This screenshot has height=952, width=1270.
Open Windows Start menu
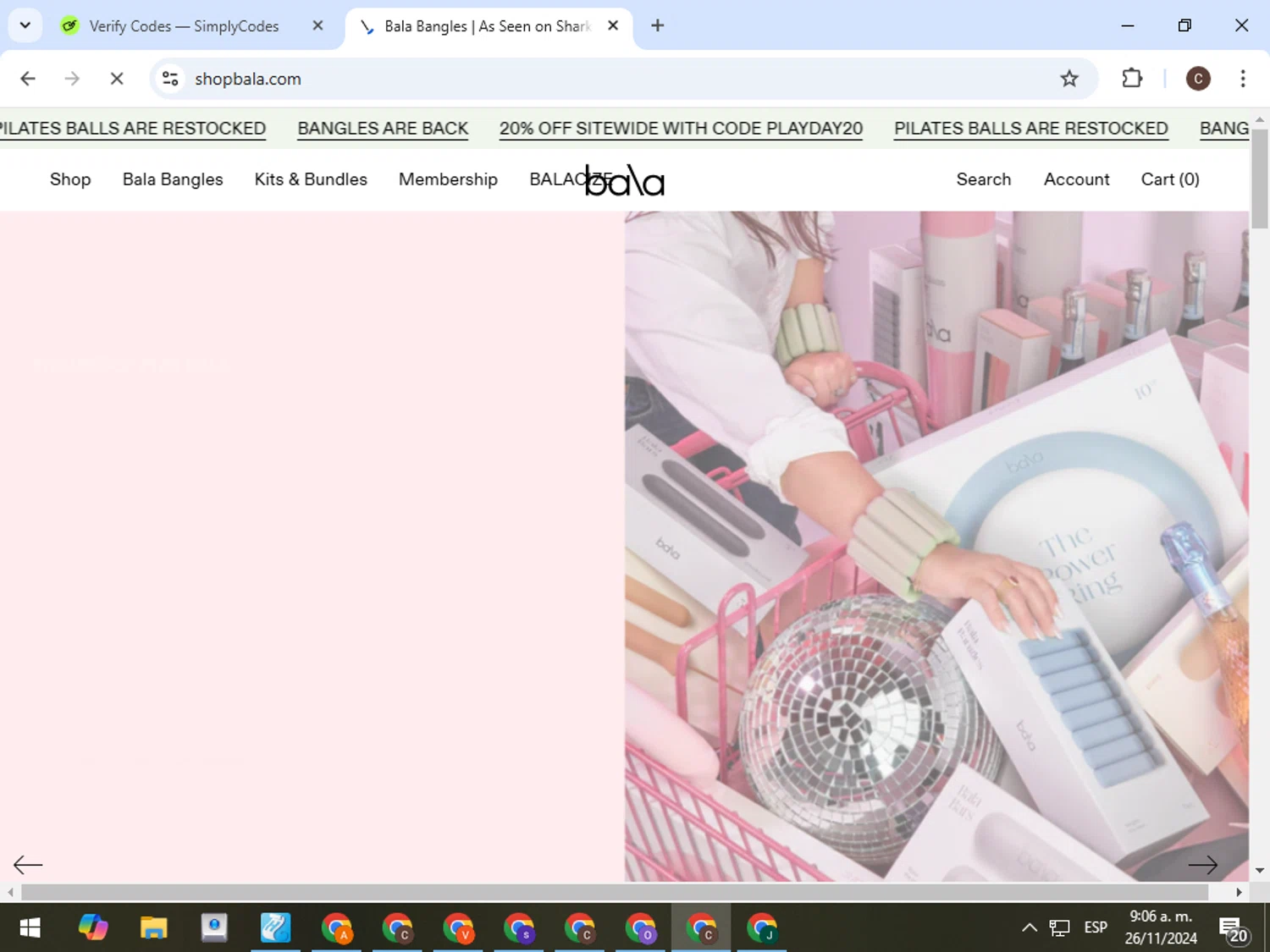[30, 928]
